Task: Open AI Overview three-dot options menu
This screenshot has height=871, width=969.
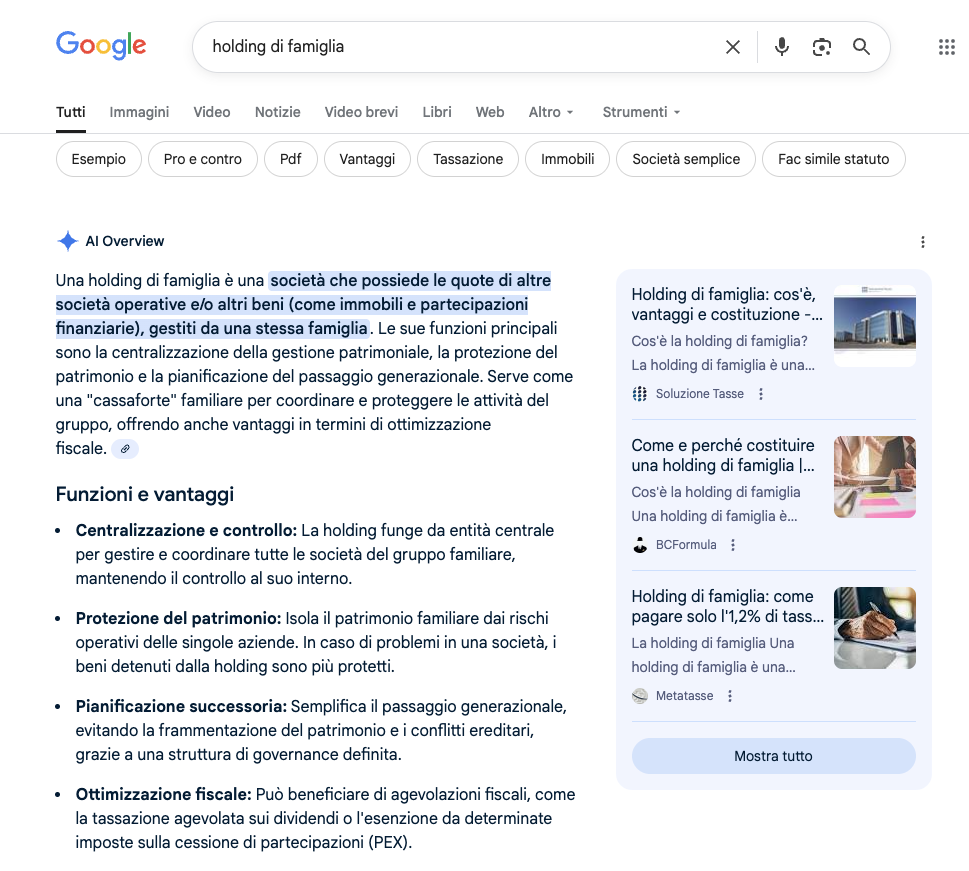Action: (x=922, y=242)
